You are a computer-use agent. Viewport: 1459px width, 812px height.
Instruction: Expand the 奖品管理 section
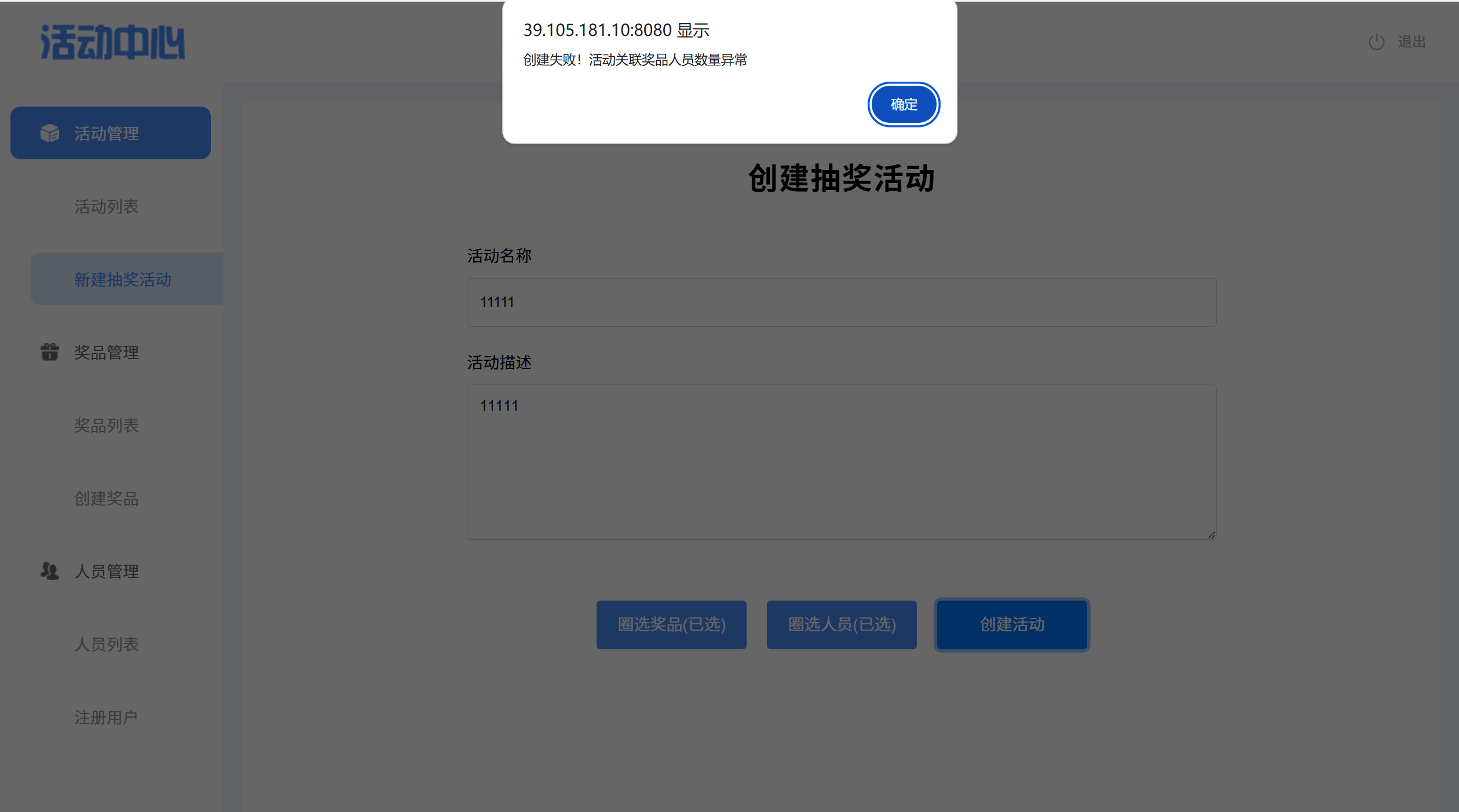(x=107, y=352)
